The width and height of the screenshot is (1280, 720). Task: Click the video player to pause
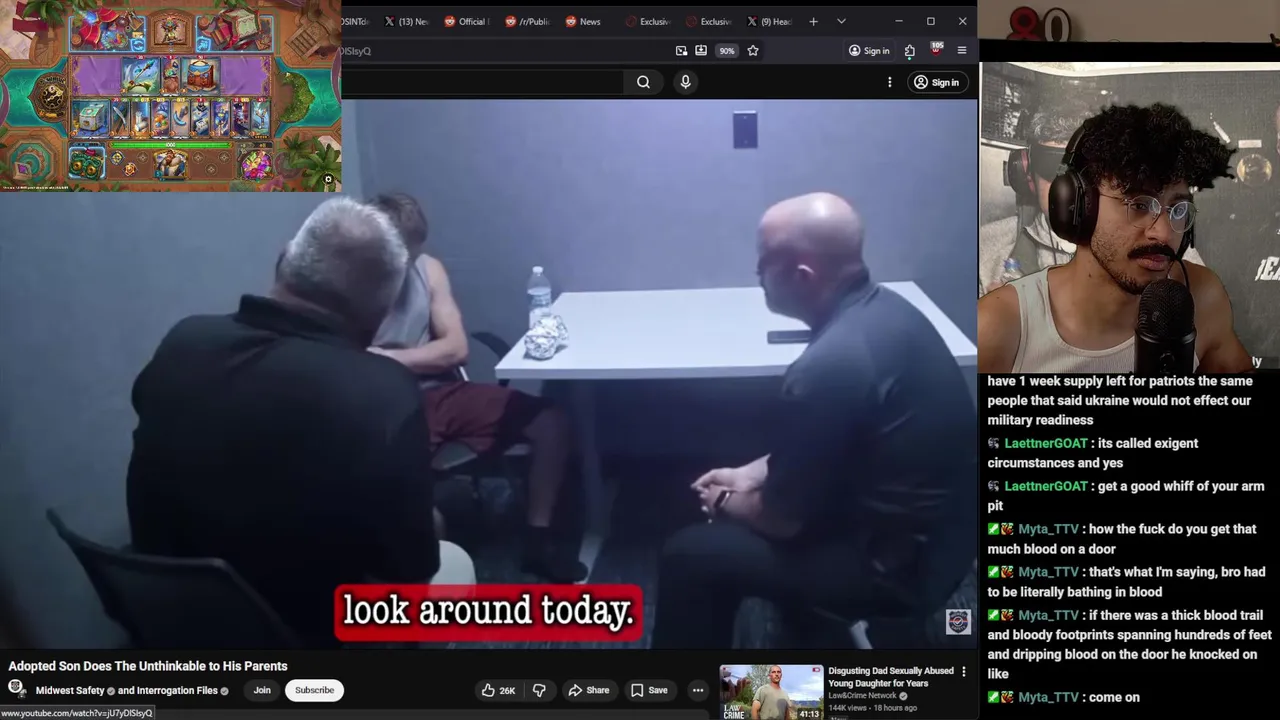pyautogui.click(x=489, y=375)
